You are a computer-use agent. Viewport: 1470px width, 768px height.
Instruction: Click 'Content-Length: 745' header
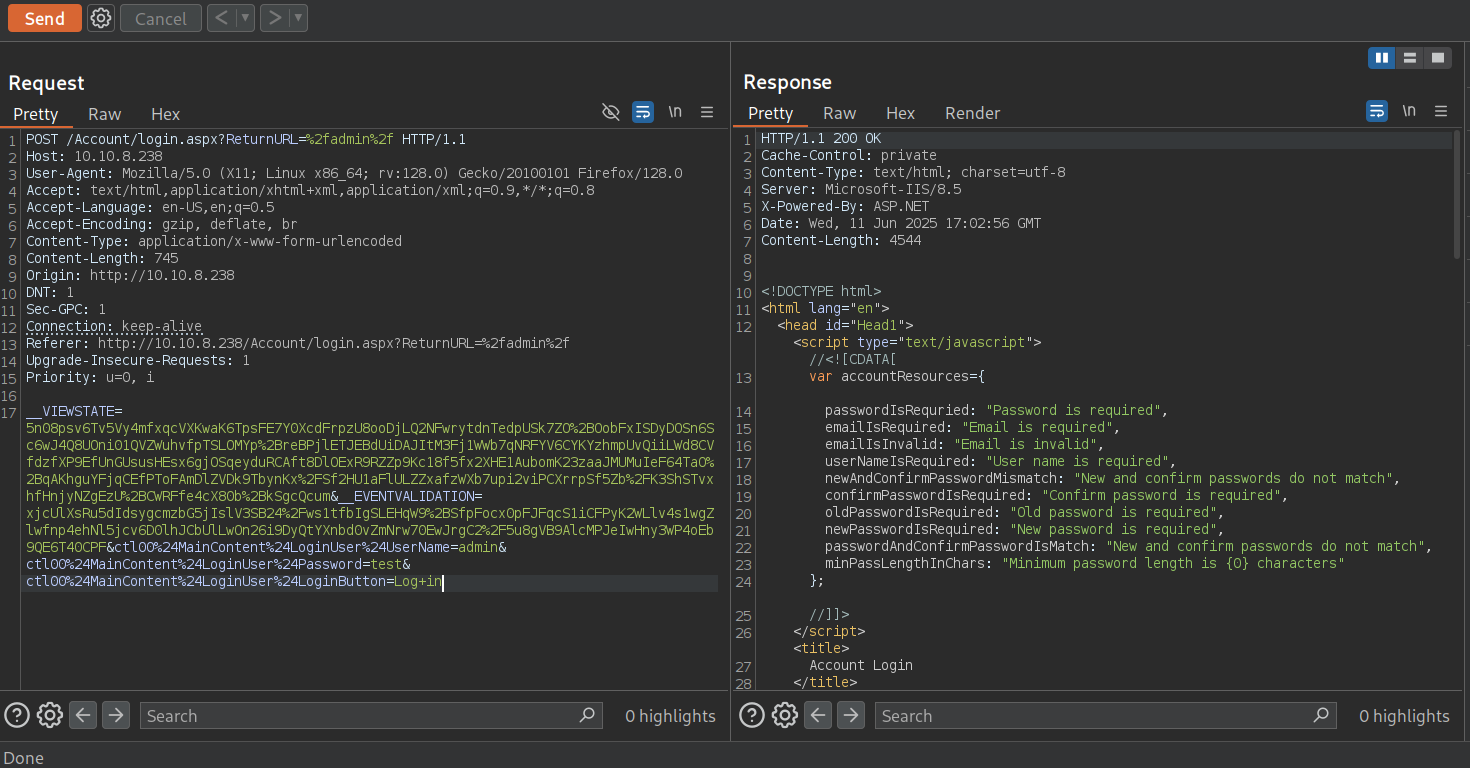click(102, 258)
